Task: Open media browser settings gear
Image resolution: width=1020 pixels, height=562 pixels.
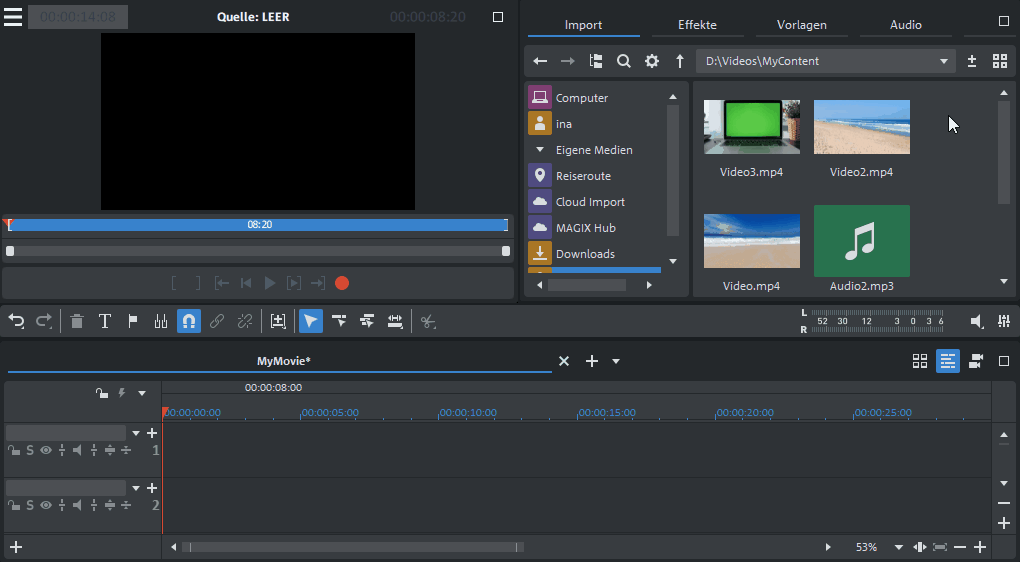Action: (x=652, y=61)
